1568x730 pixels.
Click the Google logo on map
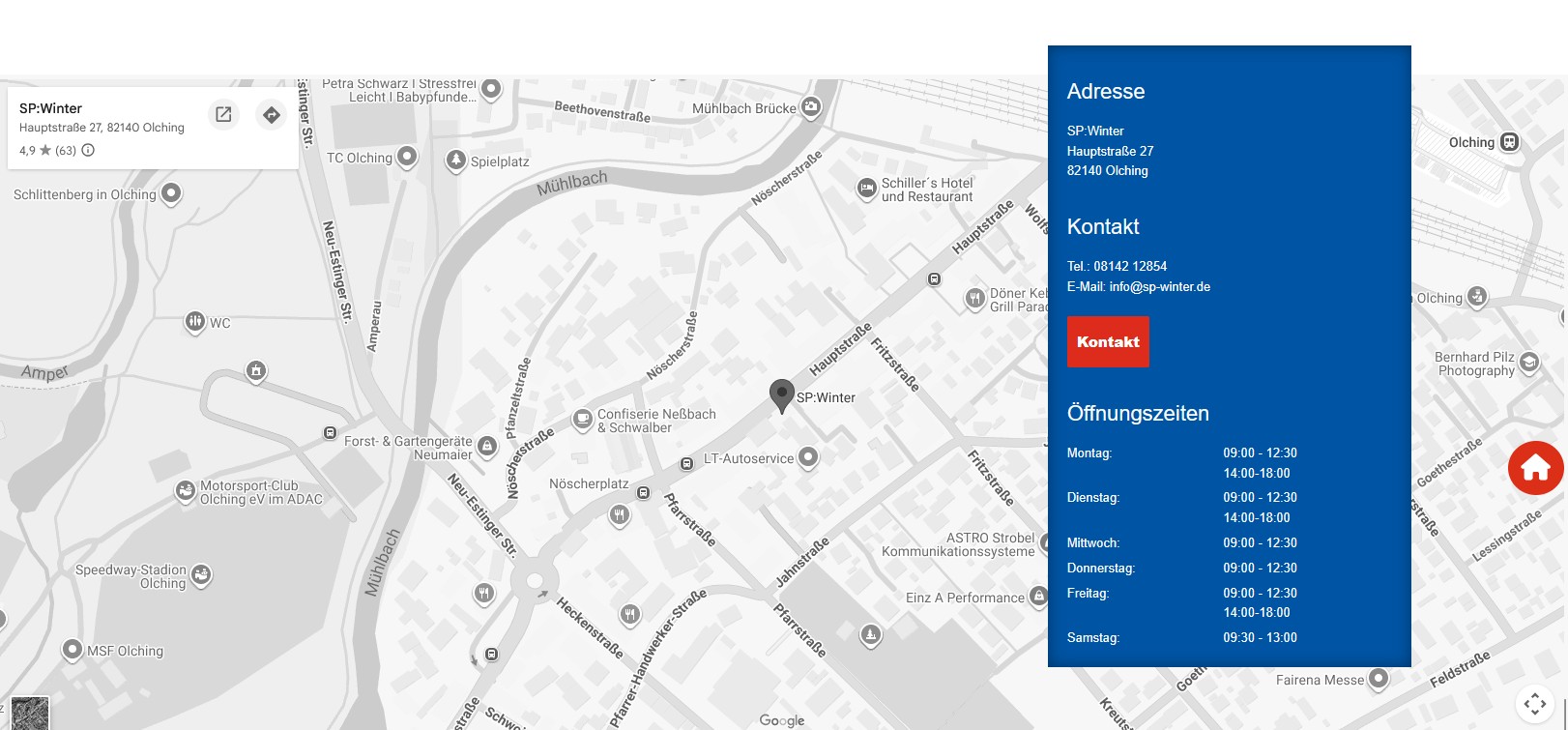click(x=781, y=720)
